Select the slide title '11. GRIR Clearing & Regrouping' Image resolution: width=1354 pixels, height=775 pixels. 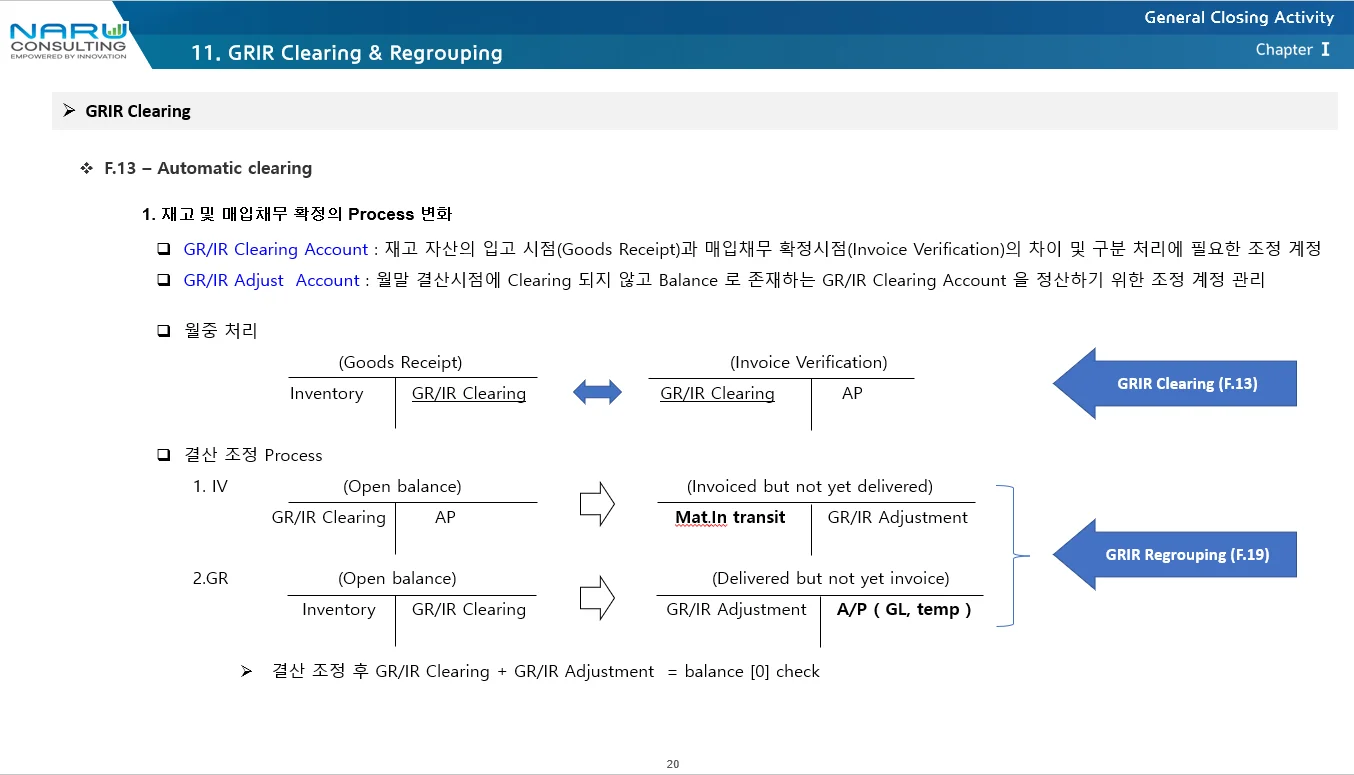point(347,53)
